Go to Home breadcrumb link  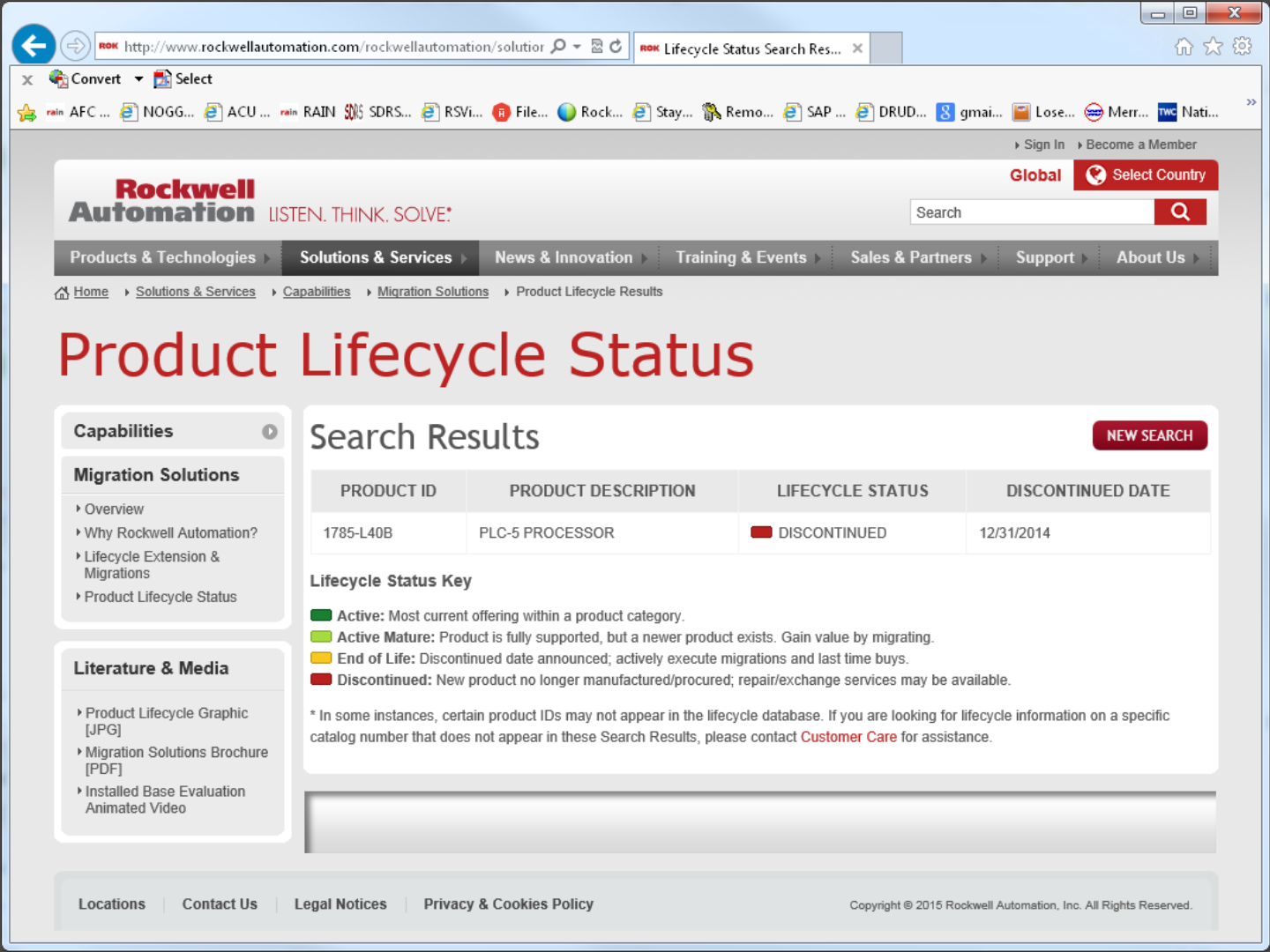tap(90, 292)
